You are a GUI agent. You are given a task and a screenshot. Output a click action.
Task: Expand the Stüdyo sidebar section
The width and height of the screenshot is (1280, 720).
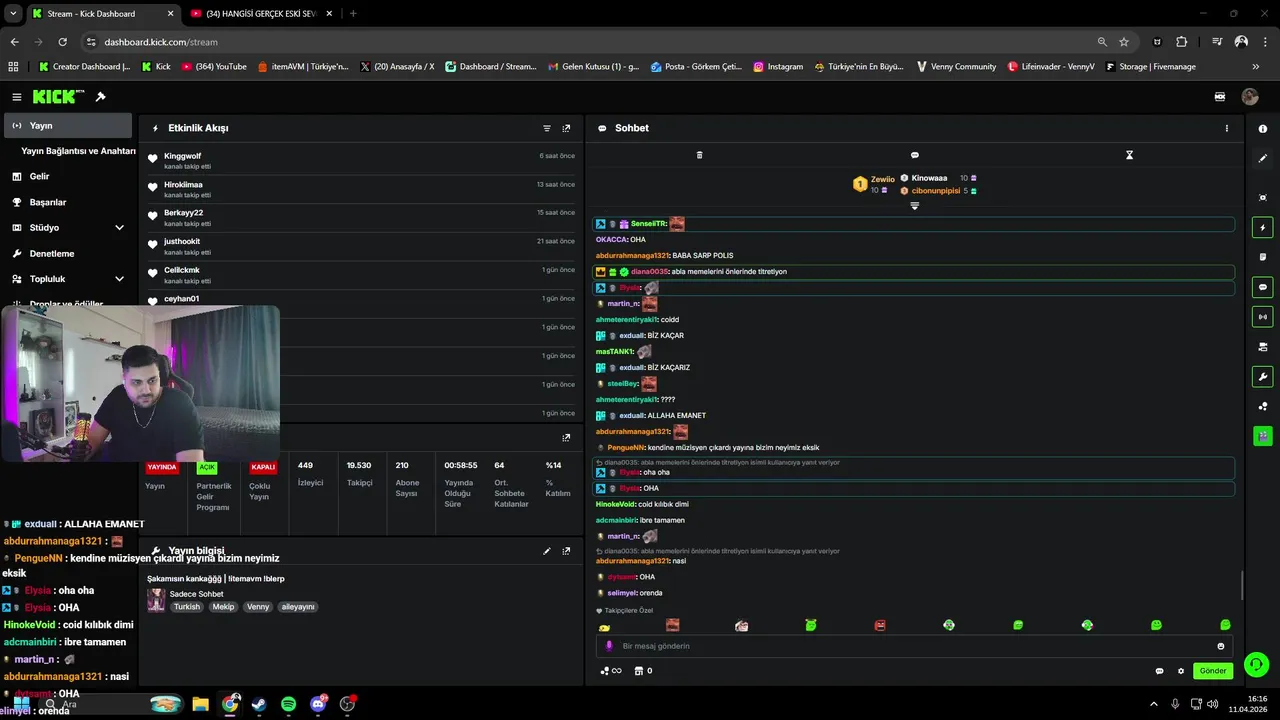click(x=119, y=228)
